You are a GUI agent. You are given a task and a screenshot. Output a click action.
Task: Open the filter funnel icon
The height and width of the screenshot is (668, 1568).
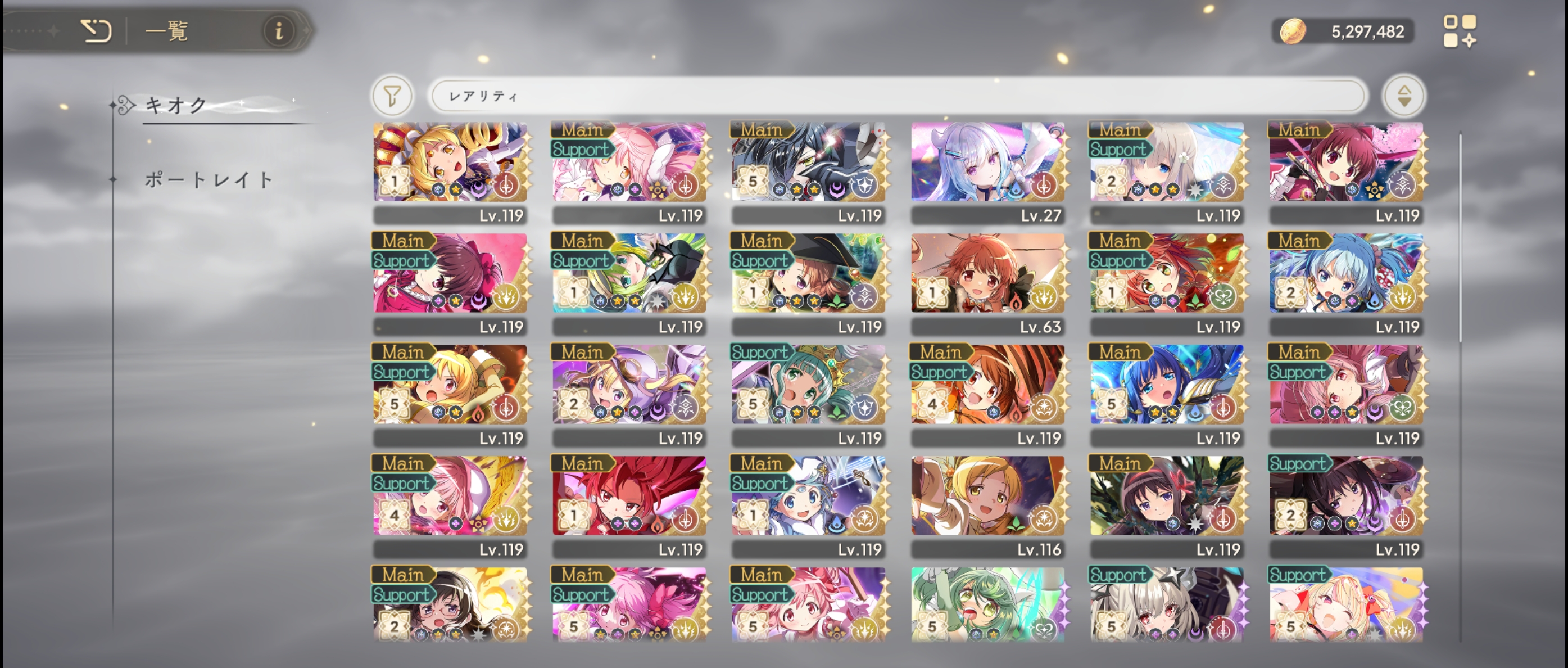coord(393,96)
